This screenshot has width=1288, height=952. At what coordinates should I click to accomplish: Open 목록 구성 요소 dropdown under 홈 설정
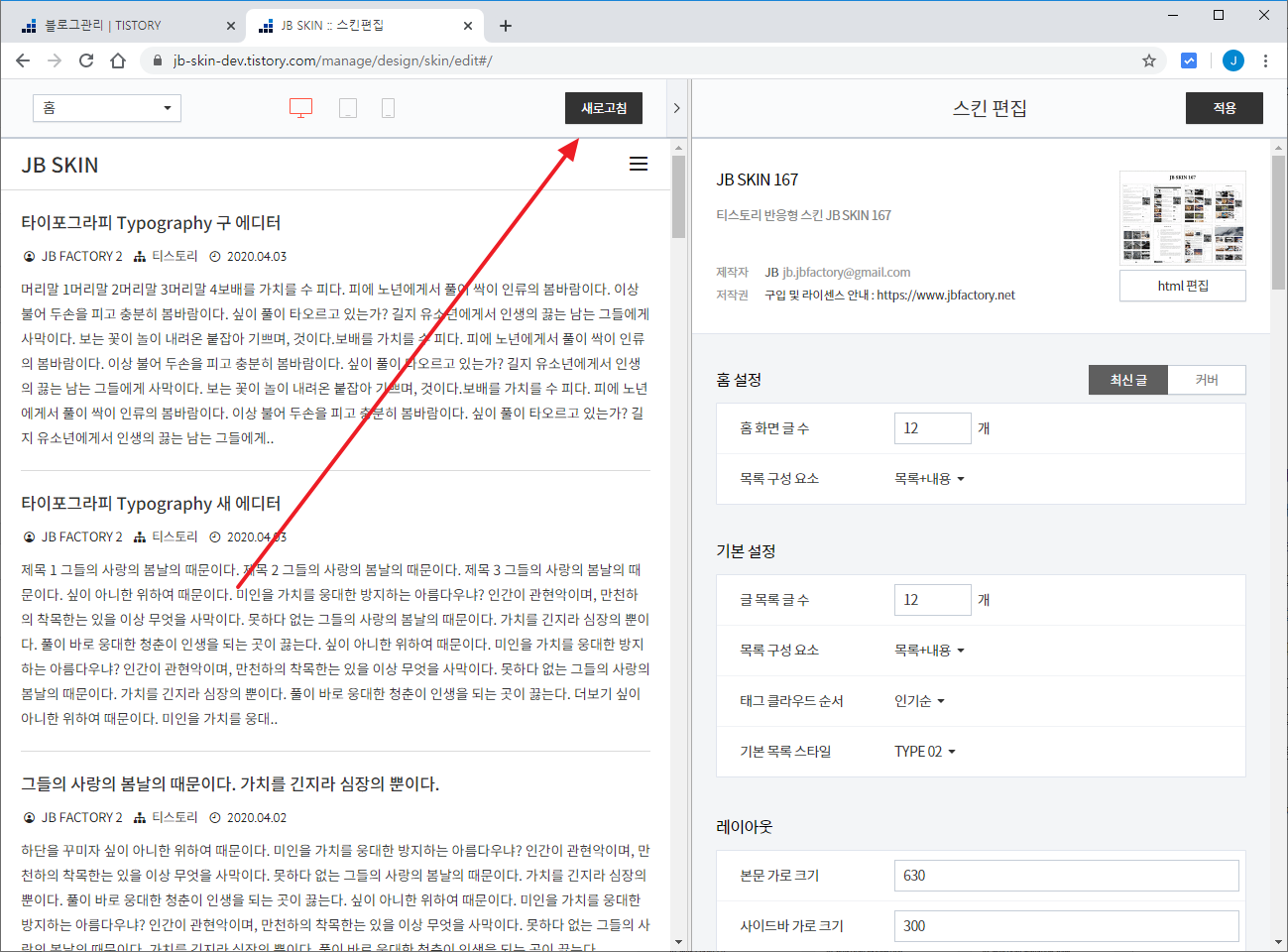[930, 479]
